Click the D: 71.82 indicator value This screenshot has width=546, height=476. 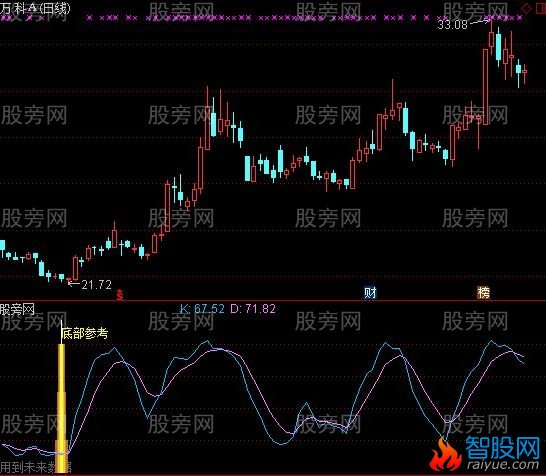click(x=253, y=309)
